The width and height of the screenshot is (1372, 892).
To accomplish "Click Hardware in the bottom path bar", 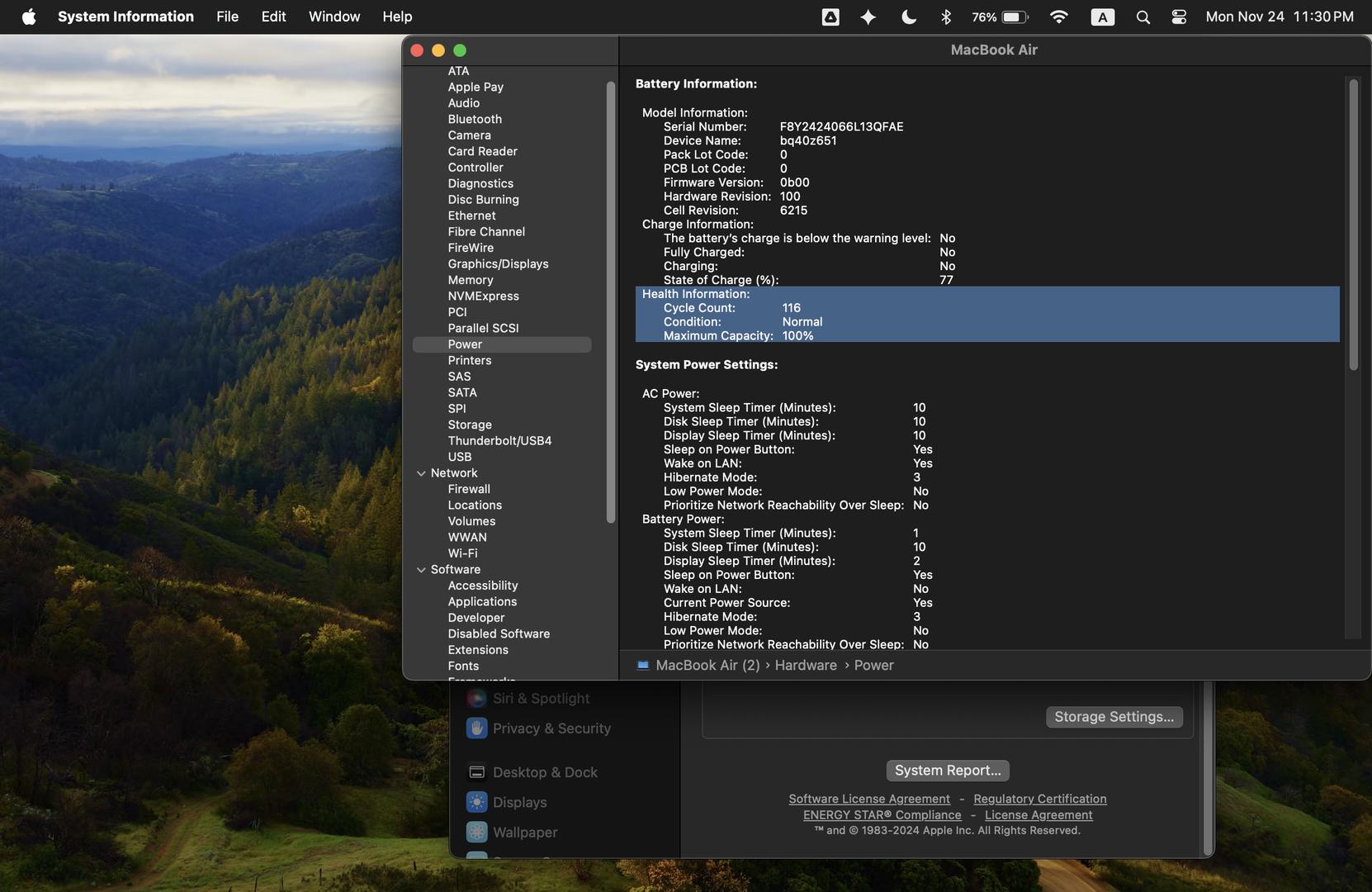I will click(805, 665).
